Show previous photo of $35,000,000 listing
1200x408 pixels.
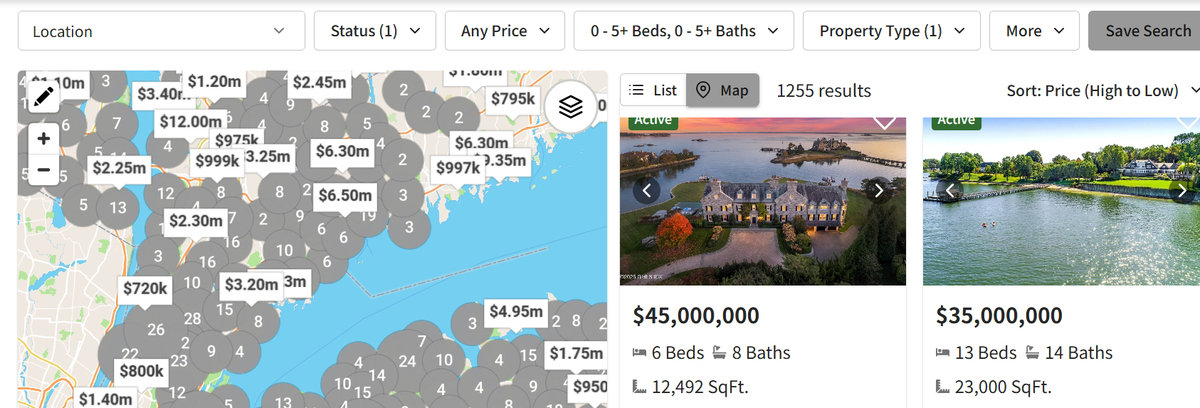(x=950, y=190)
